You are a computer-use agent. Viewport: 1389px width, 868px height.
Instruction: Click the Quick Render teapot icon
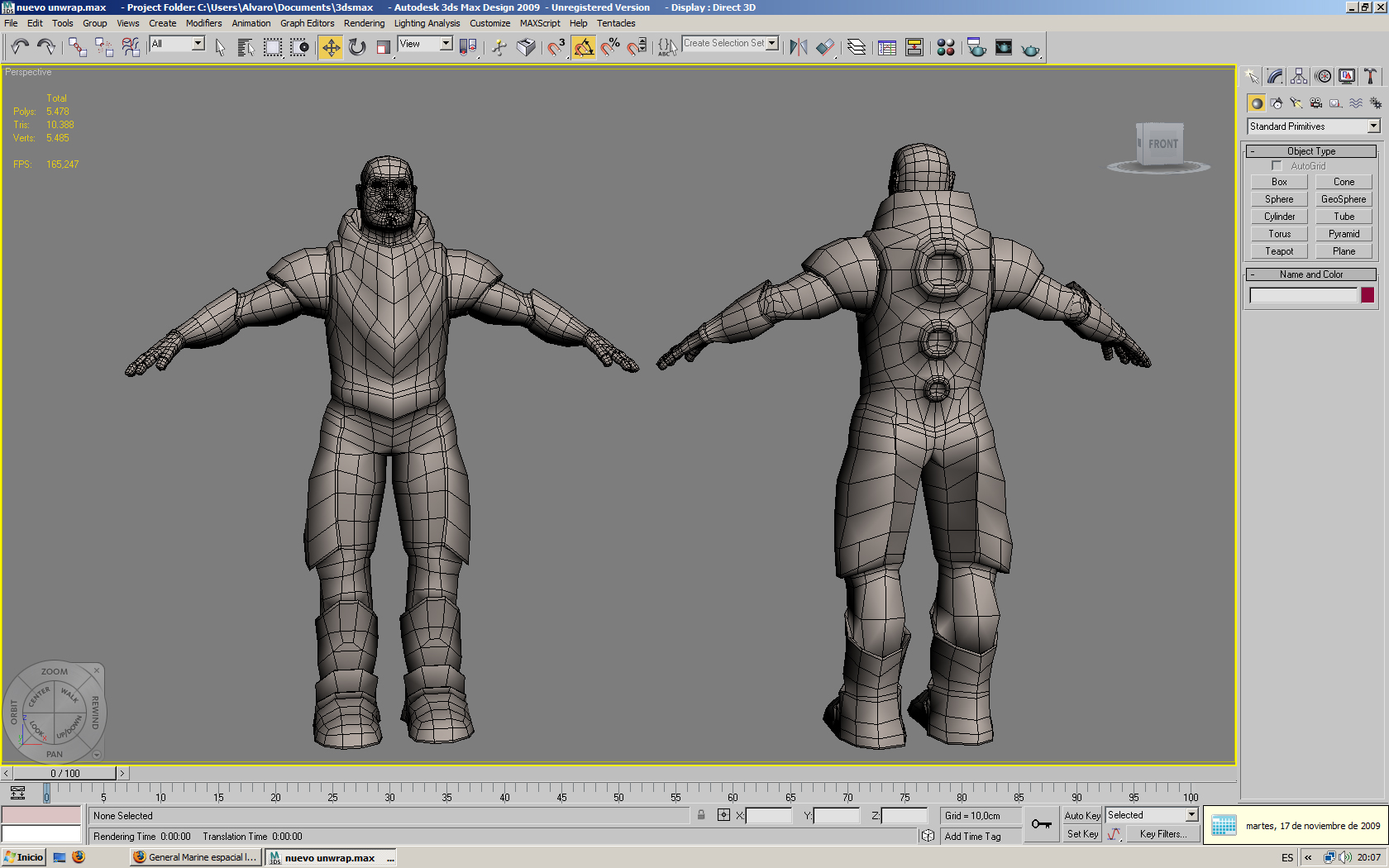[1030, 49]
